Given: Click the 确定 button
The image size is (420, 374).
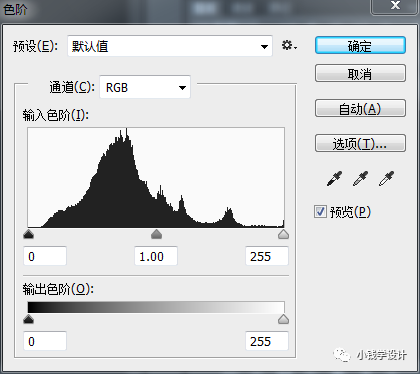Looking at the screenshot, I should (x=360, y=45).
